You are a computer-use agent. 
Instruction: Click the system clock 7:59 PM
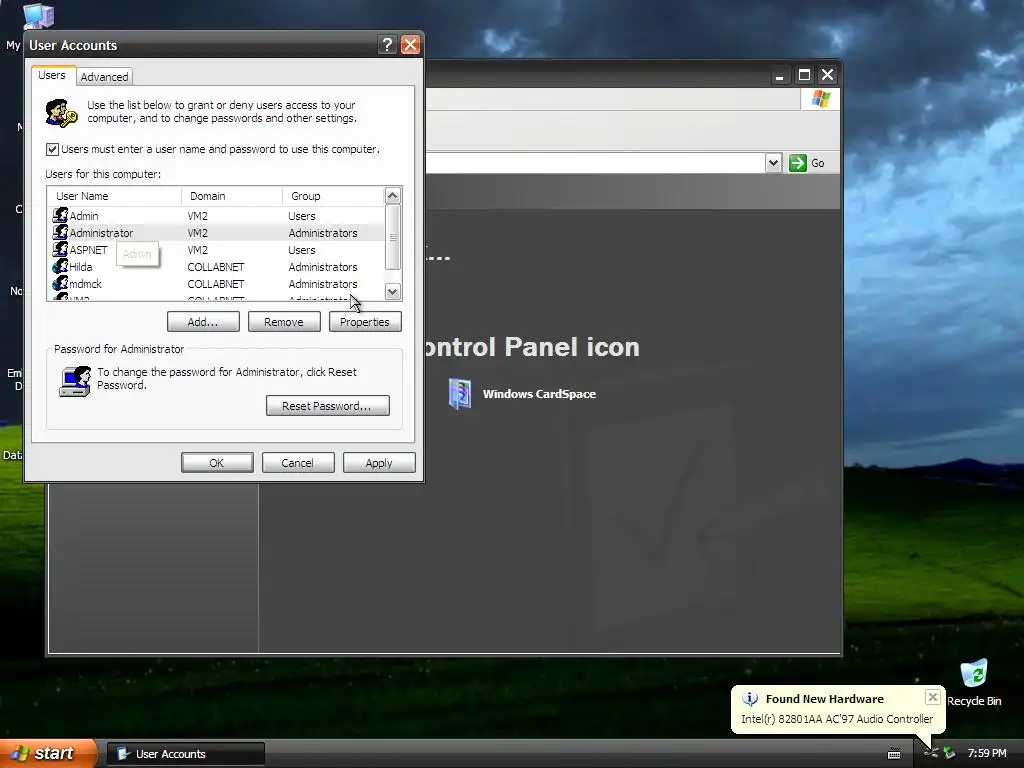click(987, 754)
